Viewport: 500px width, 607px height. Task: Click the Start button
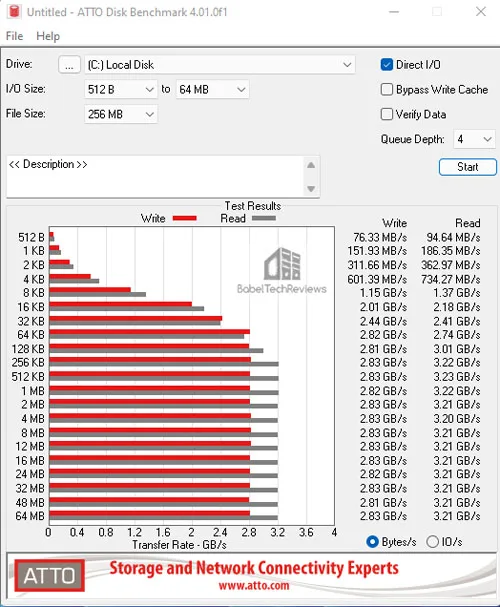(467, 167)
